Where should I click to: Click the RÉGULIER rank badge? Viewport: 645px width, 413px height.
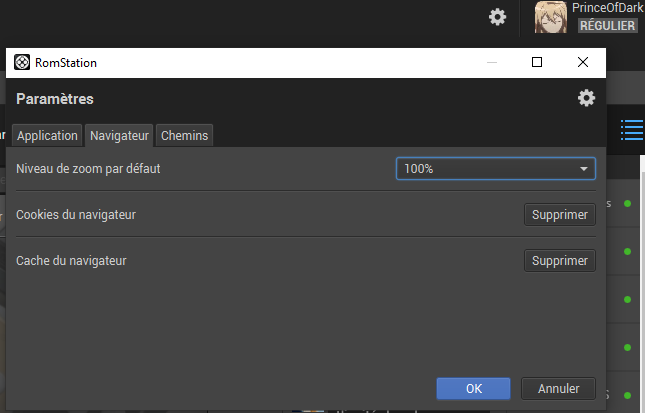point(606,25)
